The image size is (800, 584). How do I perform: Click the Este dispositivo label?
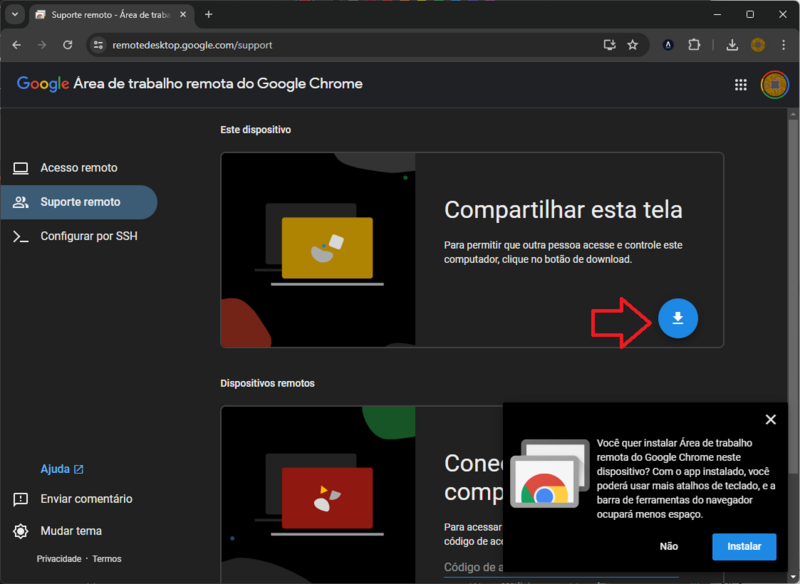point(256,130)
